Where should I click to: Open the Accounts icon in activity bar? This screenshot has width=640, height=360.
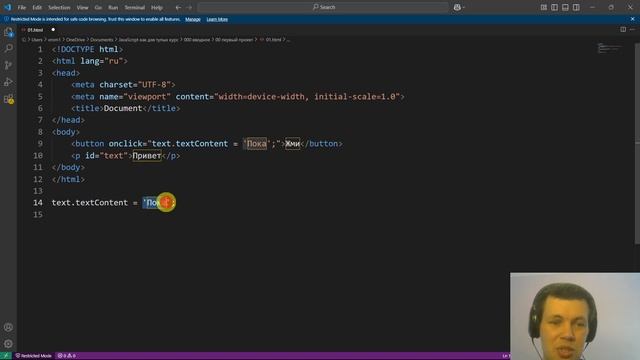pos(8,327)
